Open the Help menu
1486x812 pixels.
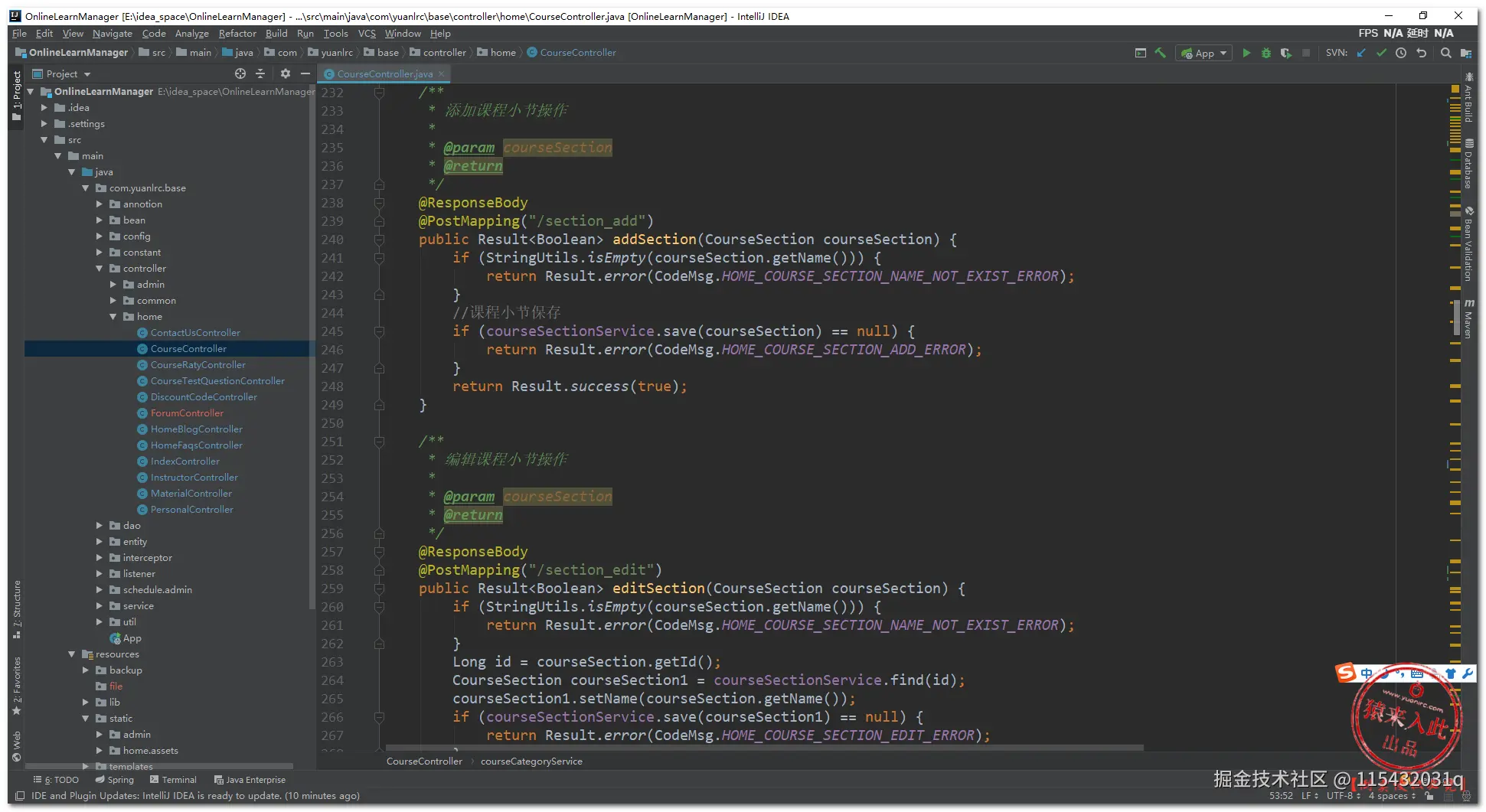440,34
